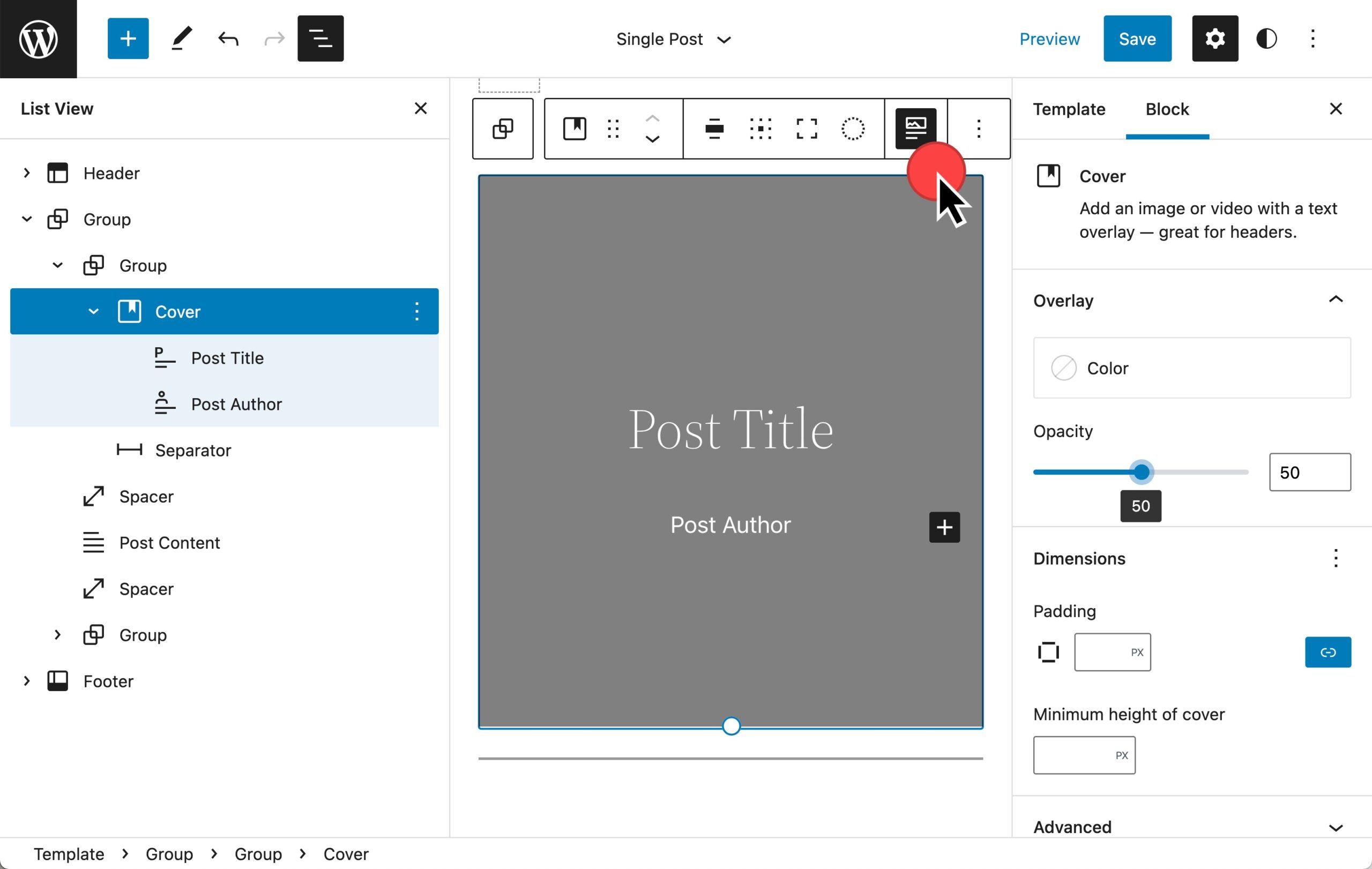
Task: Open Single Post template dropdown
Action: (x=673, y=39)
